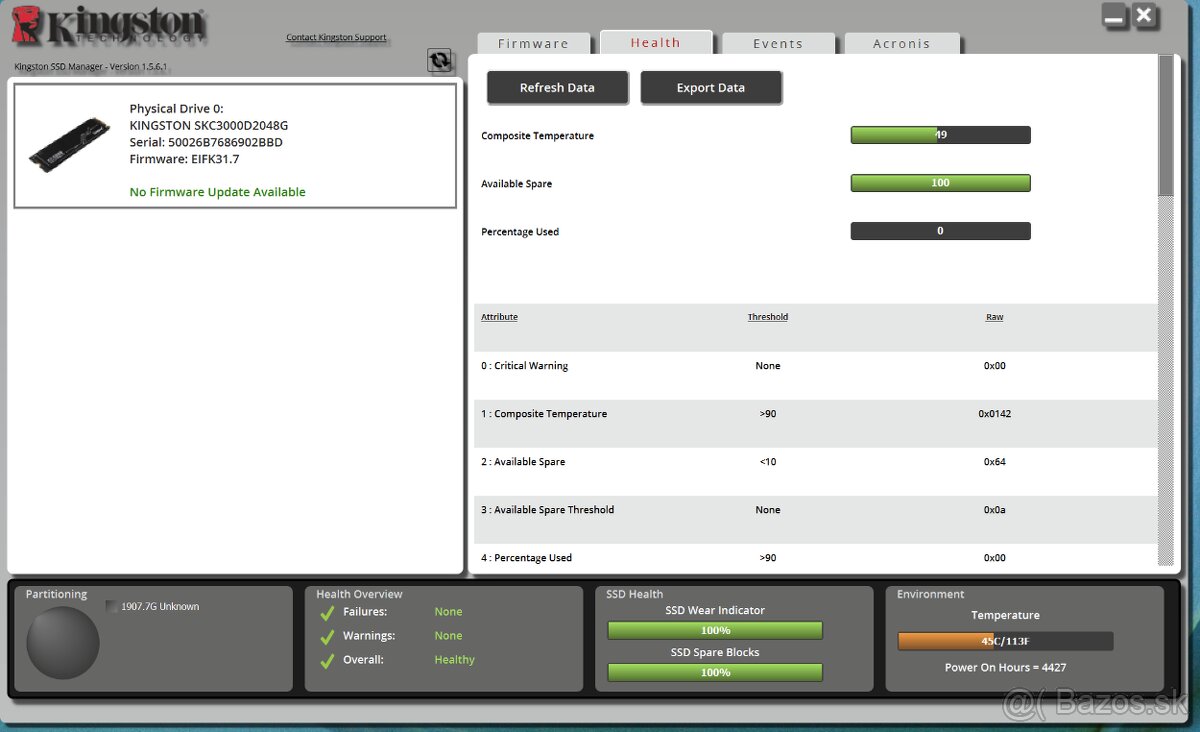This screenshot has height=732, width=1200.
Task: Switch to the Firmware tab
Action: (533, 44)
